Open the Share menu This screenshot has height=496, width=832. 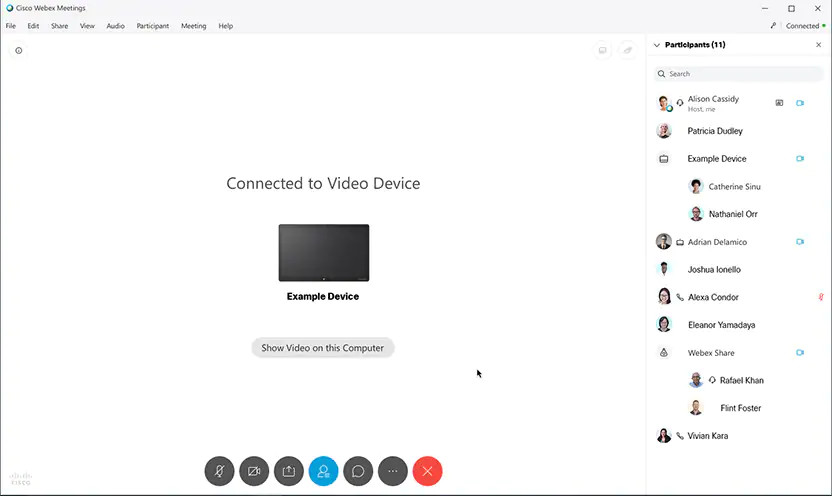click(x=59, y=25)
